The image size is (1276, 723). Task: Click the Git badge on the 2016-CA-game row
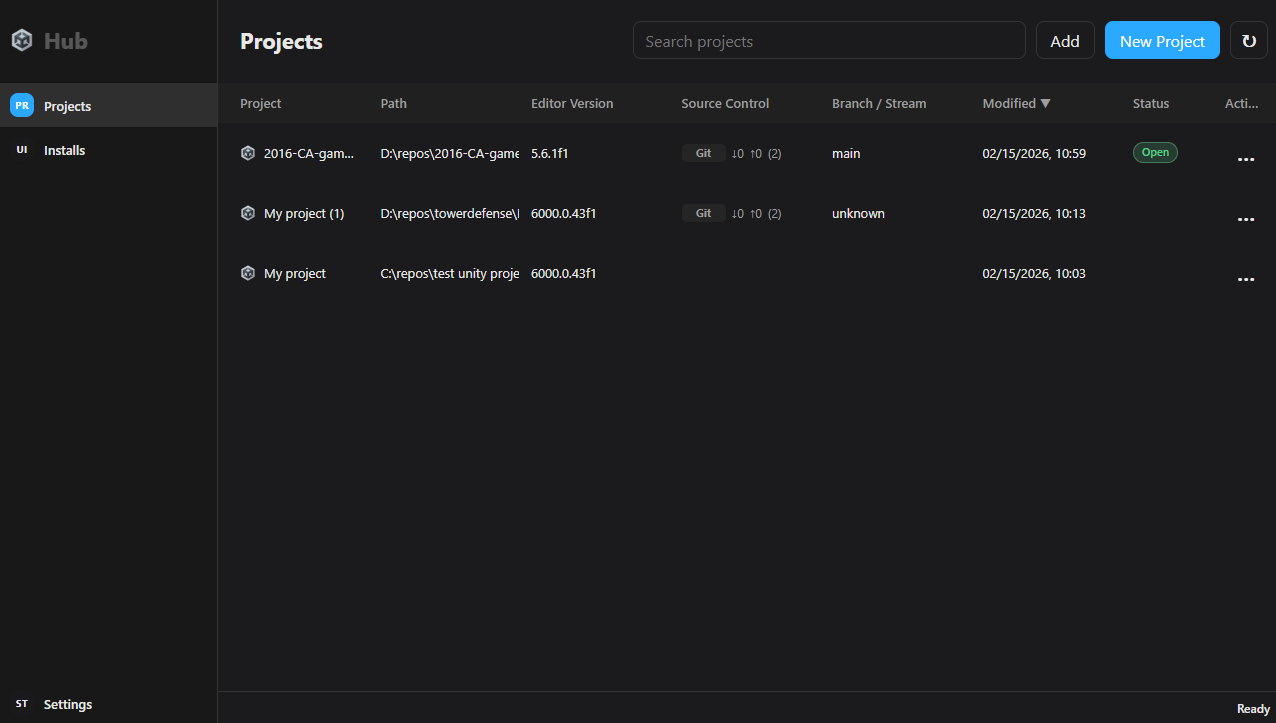coord(703,153)
